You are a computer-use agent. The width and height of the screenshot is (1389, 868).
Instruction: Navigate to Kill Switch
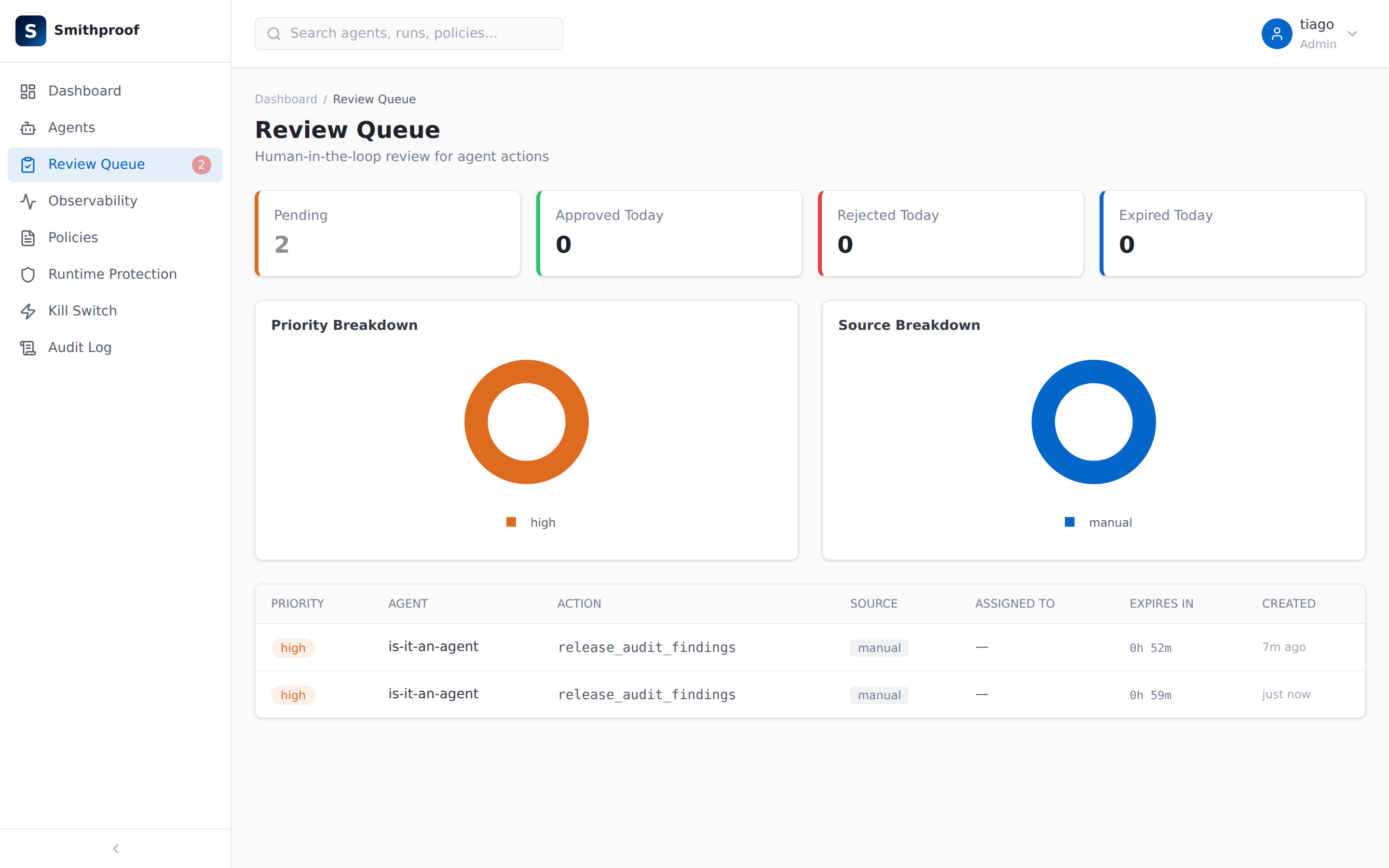pos(115,311)
